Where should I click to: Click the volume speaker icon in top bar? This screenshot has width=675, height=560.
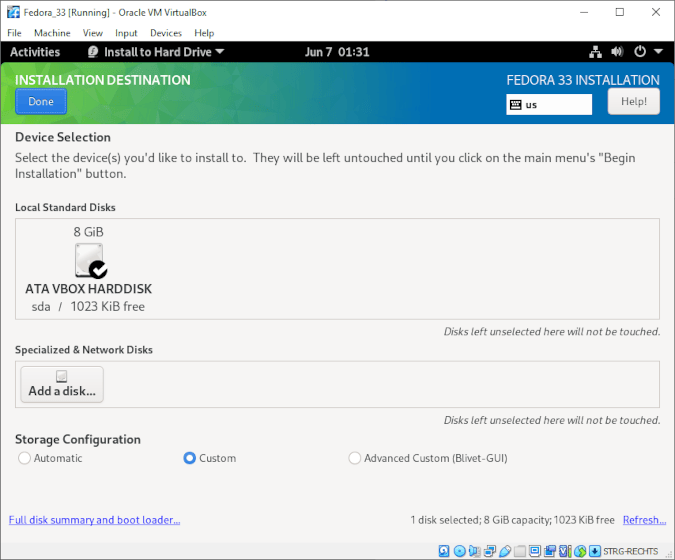(x=616, y=52)
